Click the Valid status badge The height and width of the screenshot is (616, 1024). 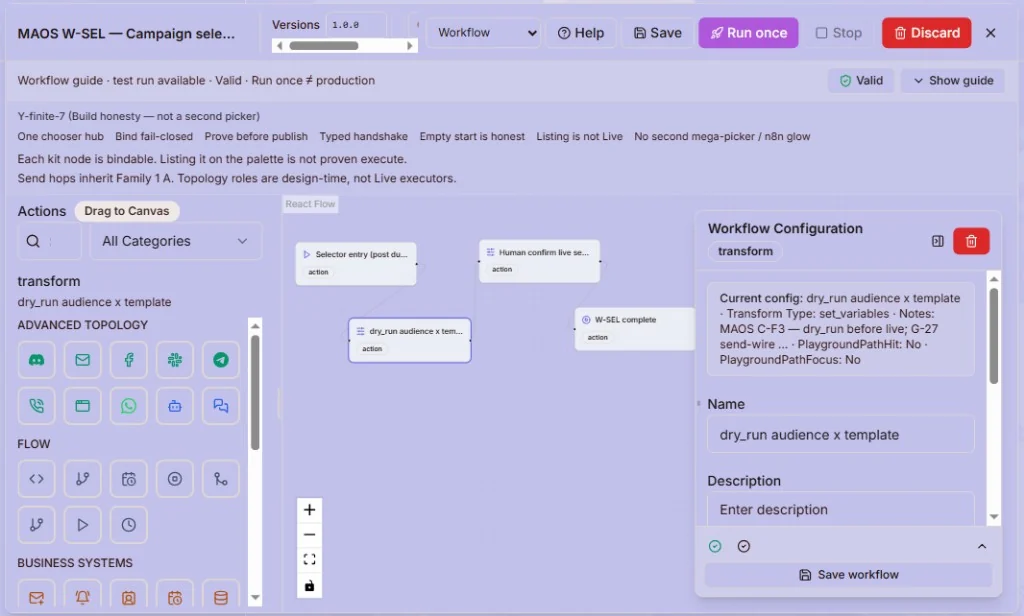(x=861, y=80)
